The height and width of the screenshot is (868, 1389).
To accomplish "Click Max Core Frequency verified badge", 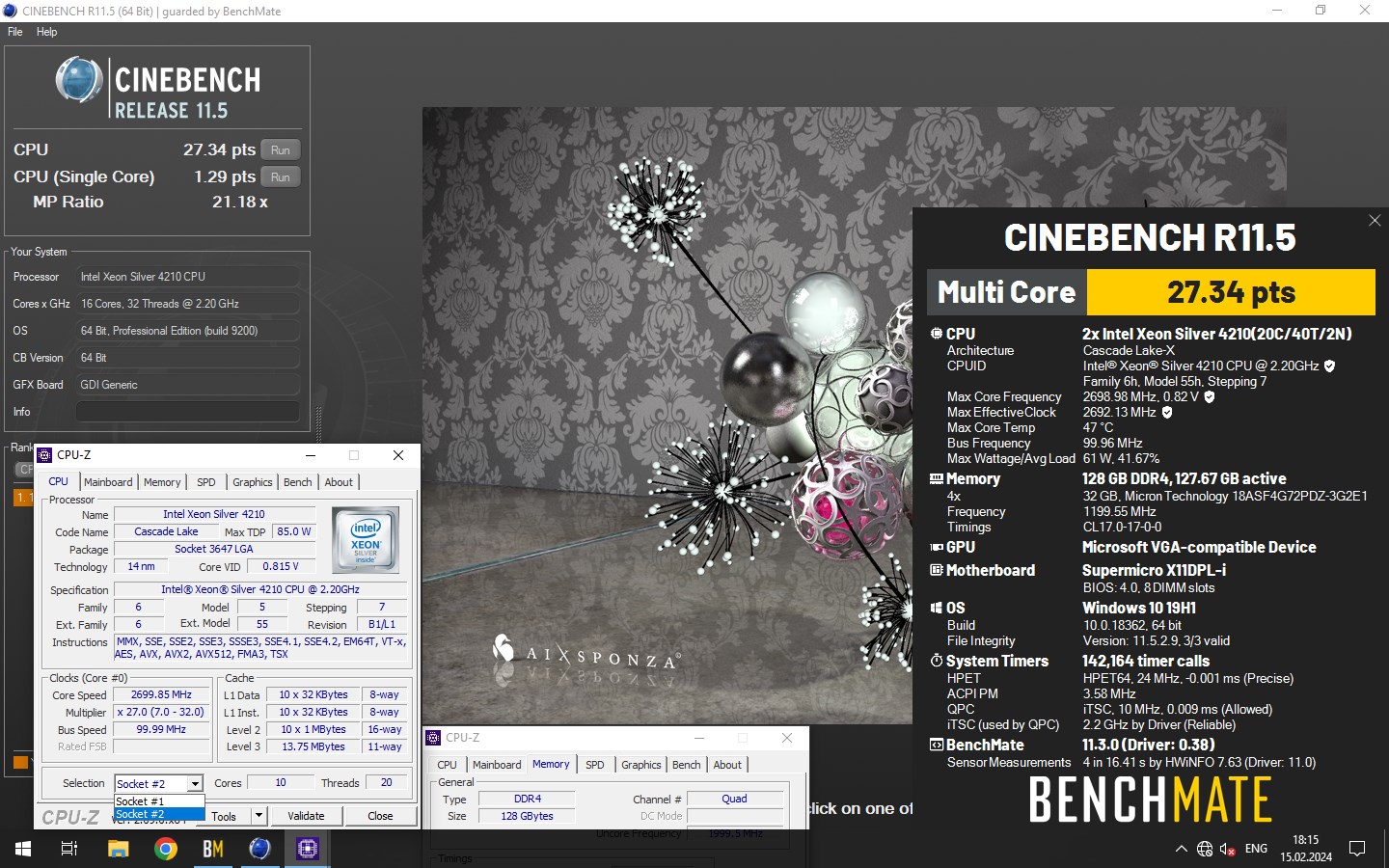I will [1209, 396].
